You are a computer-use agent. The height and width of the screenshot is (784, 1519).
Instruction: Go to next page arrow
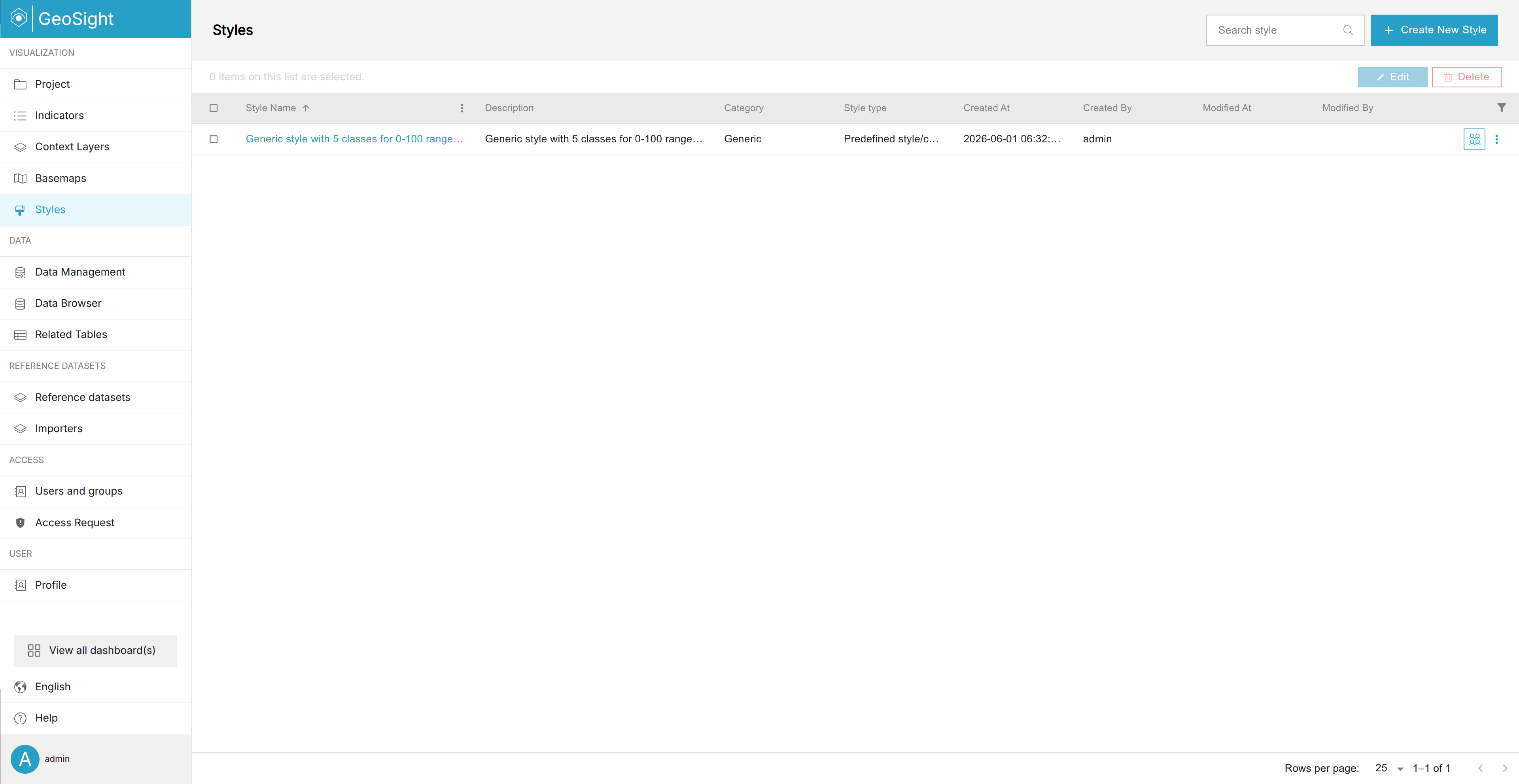tap(1505, 768)
